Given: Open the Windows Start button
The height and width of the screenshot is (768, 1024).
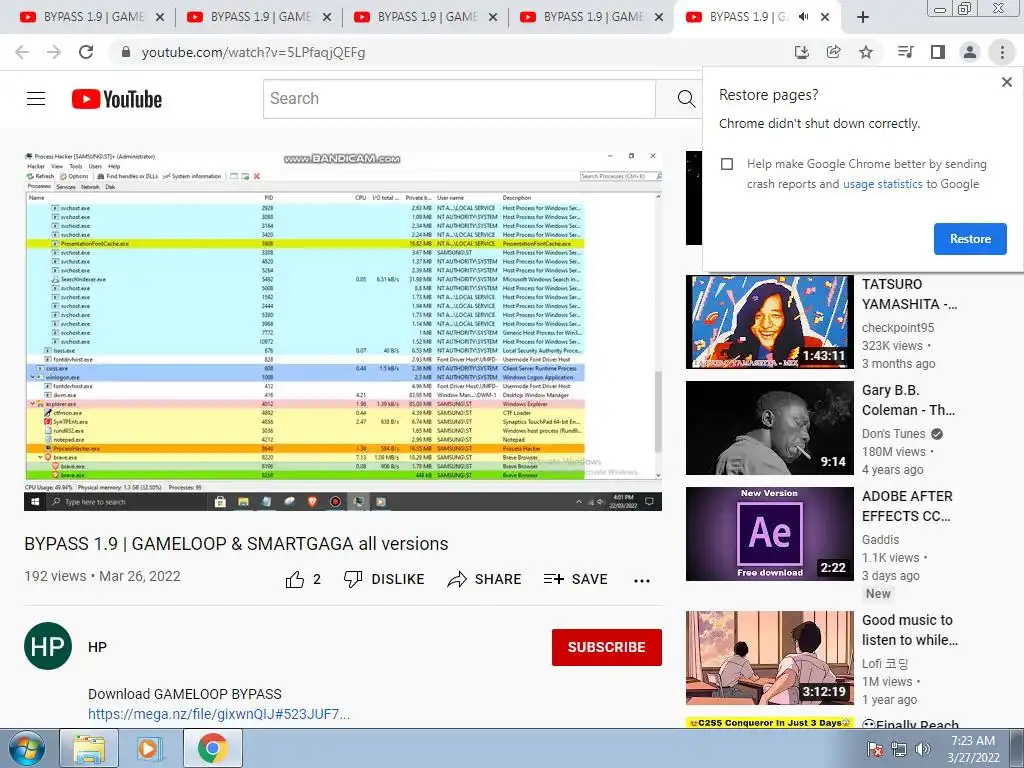Looking at the screenshot, I should click(27, 748).
